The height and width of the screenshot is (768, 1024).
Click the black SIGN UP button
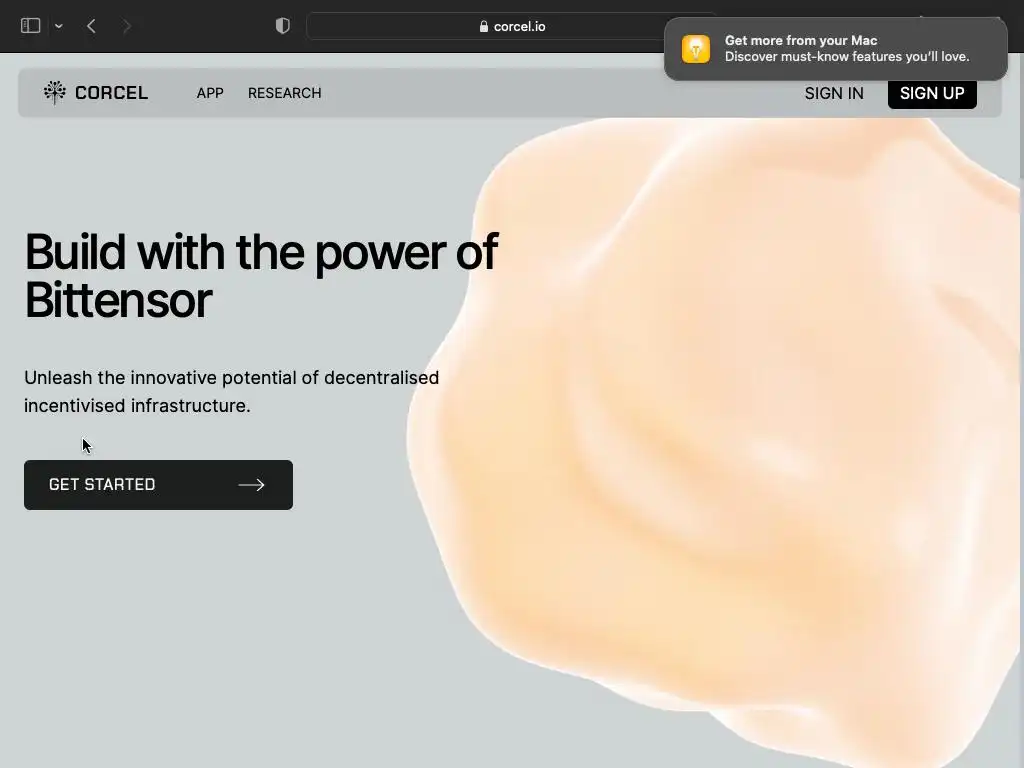[x=932, y=93]
